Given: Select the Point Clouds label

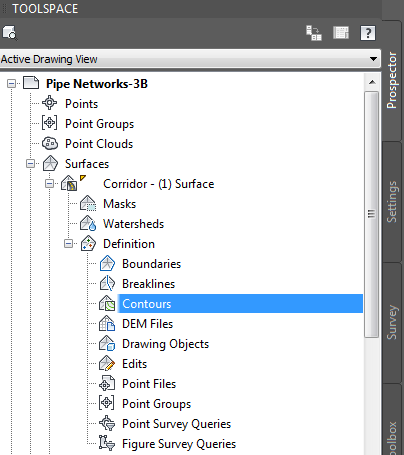Looking at the screenshot, I should point(99,144).
